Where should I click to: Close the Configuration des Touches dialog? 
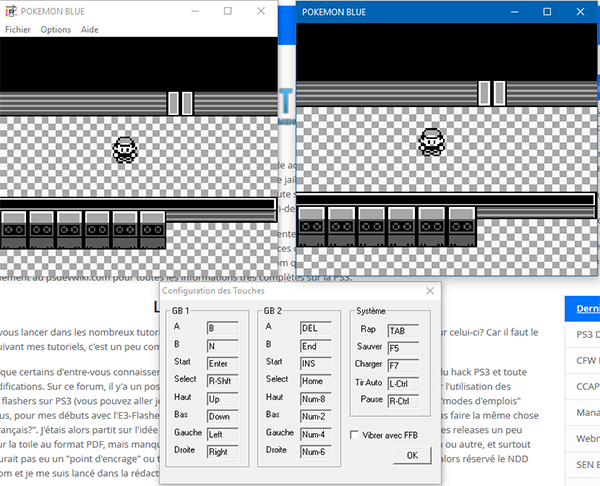point(430,291)
